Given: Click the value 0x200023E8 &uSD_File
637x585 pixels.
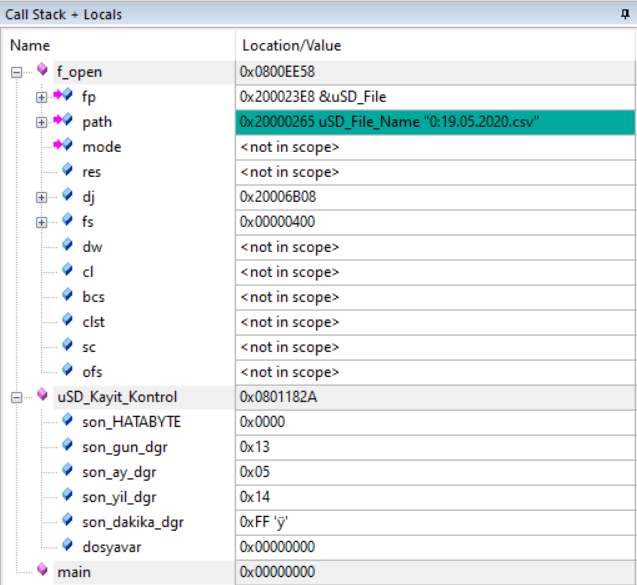Looking at the screenshot, I should (x=313, y=97).
